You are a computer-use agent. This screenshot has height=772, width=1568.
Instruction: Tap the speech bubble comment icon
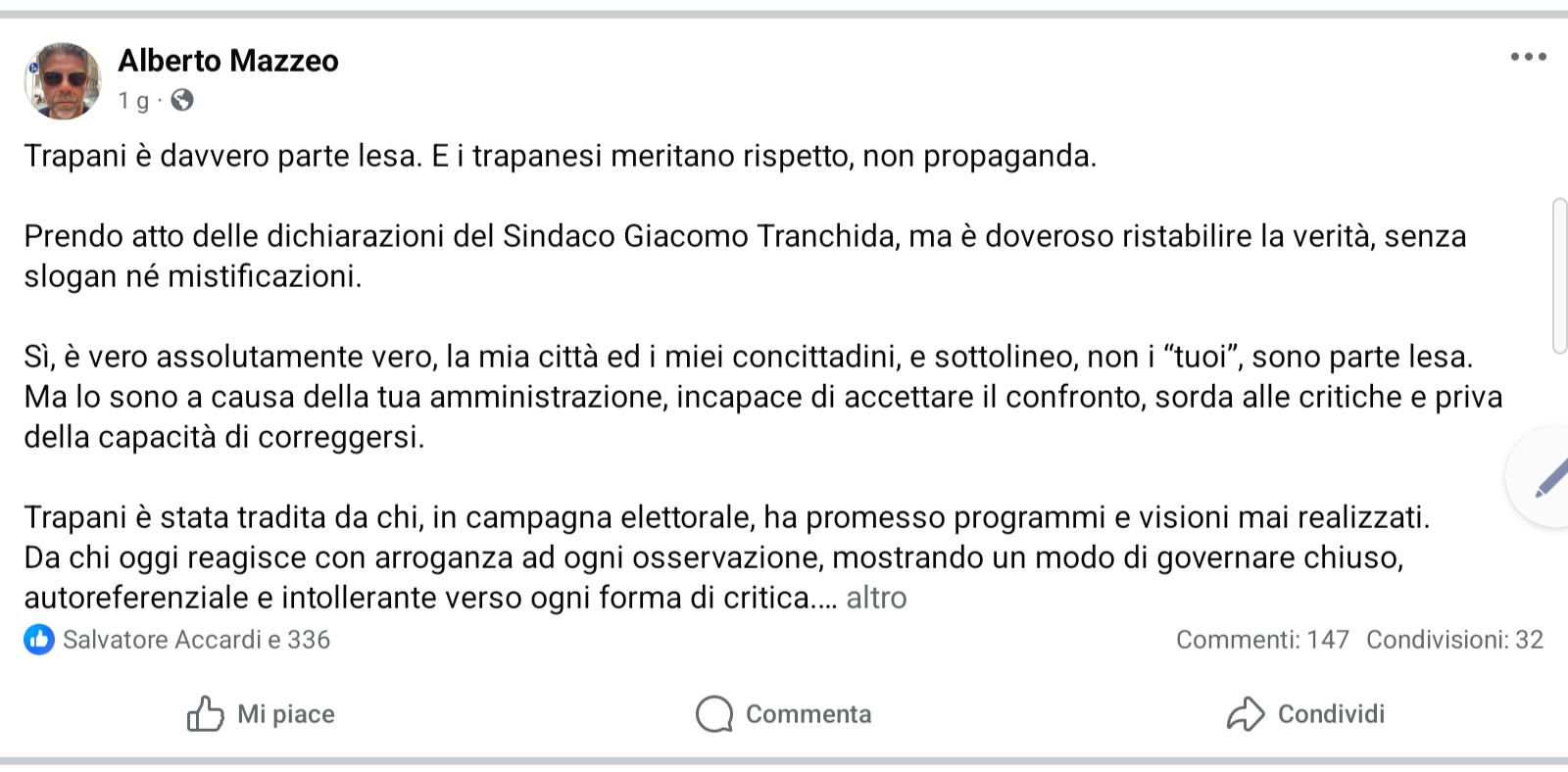click(714, 714)
